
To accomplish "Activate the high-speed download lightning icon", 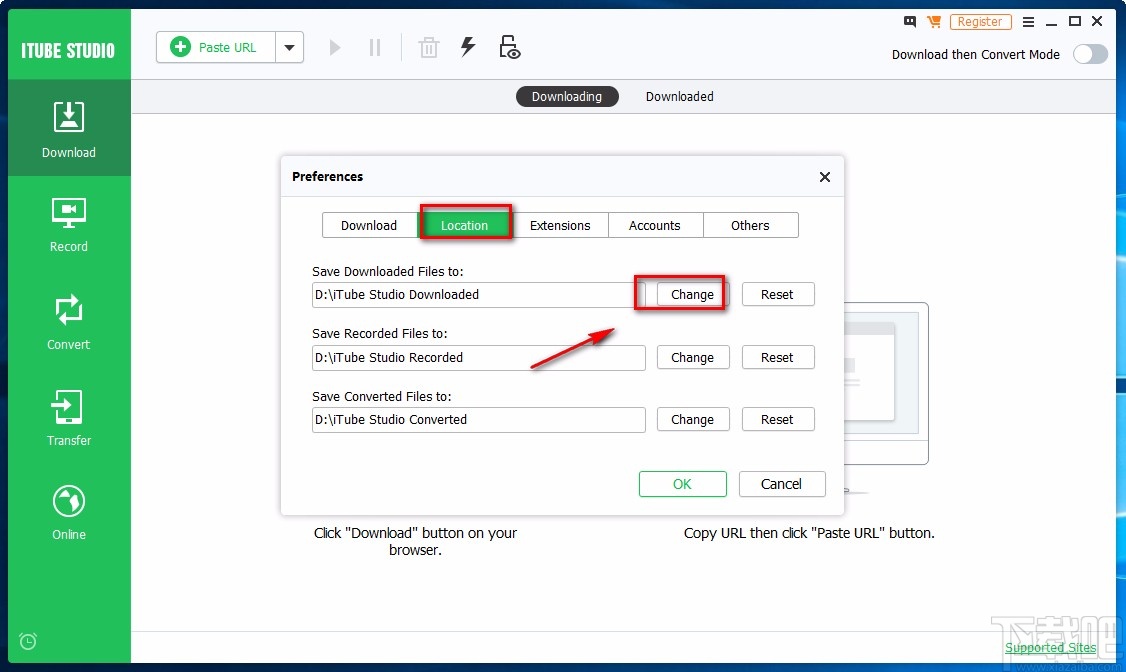I will coord(468,46).
